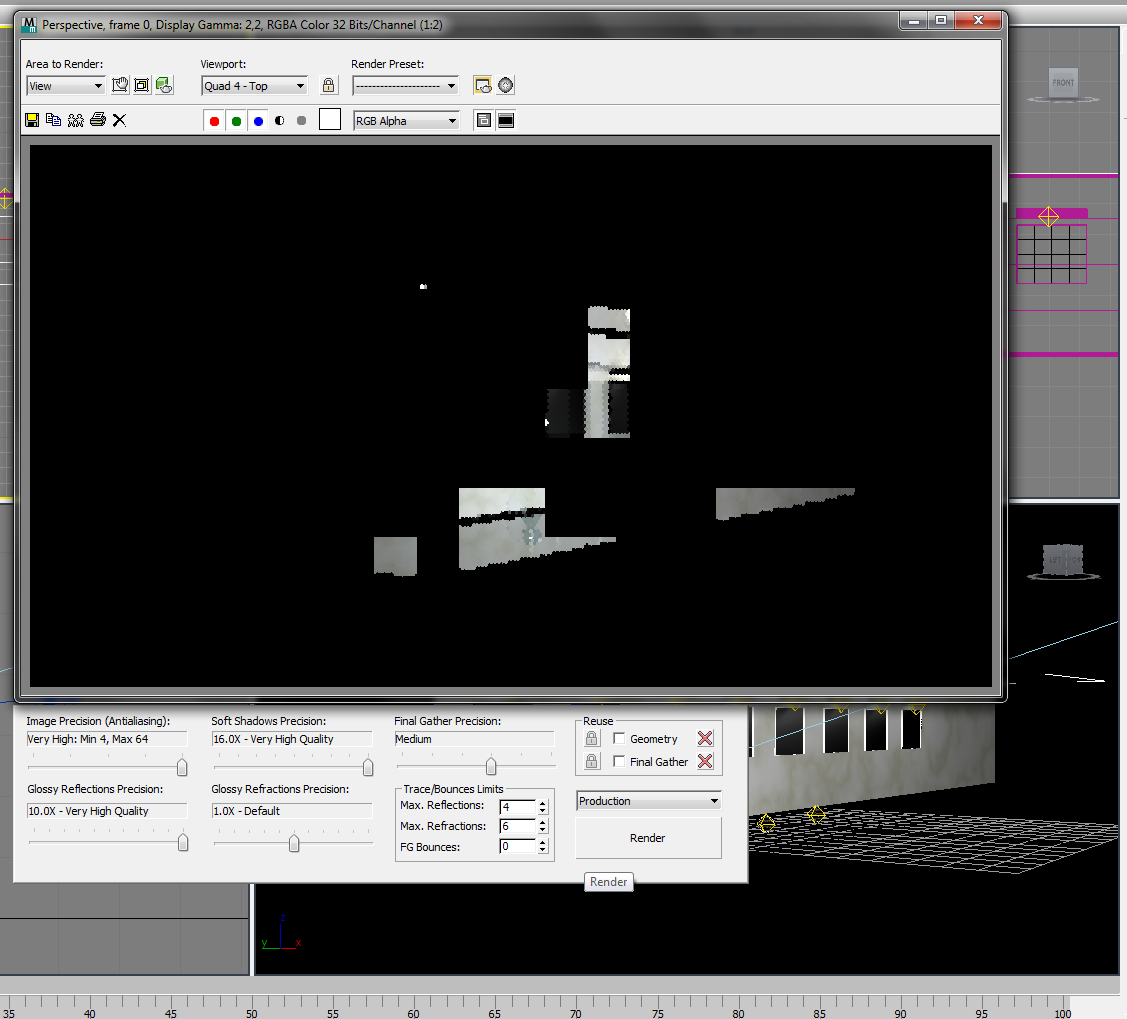The height and width of the screenshot is (1019, 1127).
Task: Open Environment and Effects dialog icon
Action: [x=506, y=86]
